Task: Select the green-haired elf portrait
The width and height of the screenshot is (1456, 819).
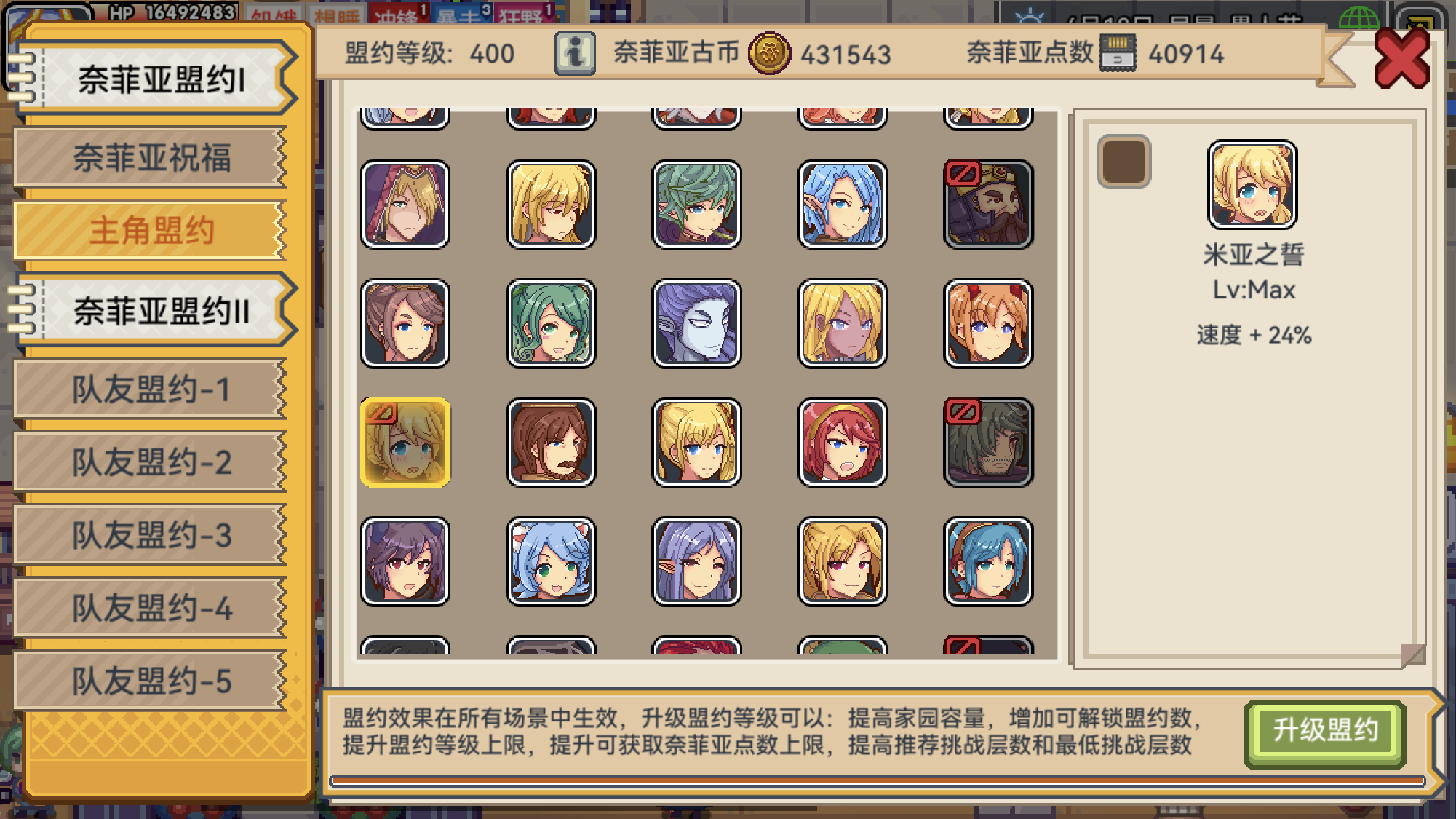Action: (x=696, y=204)
